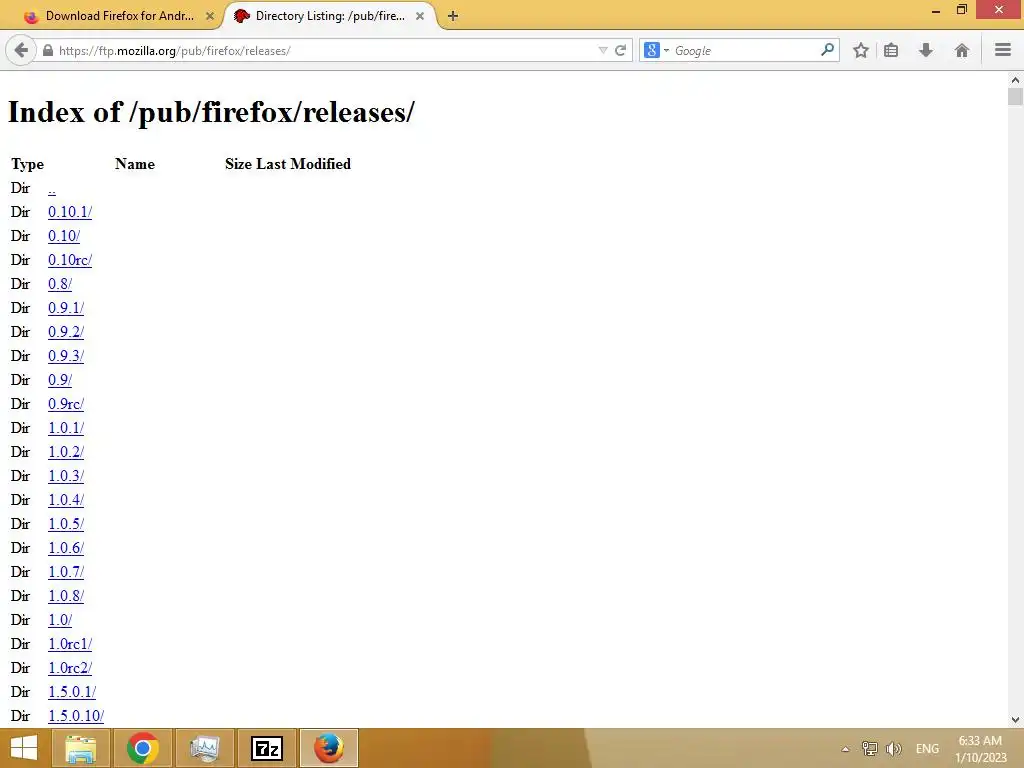The height and width of the screenshot is (768, 1024).
Task: Open the Google search engine selector
Action: tap(656, 50)
